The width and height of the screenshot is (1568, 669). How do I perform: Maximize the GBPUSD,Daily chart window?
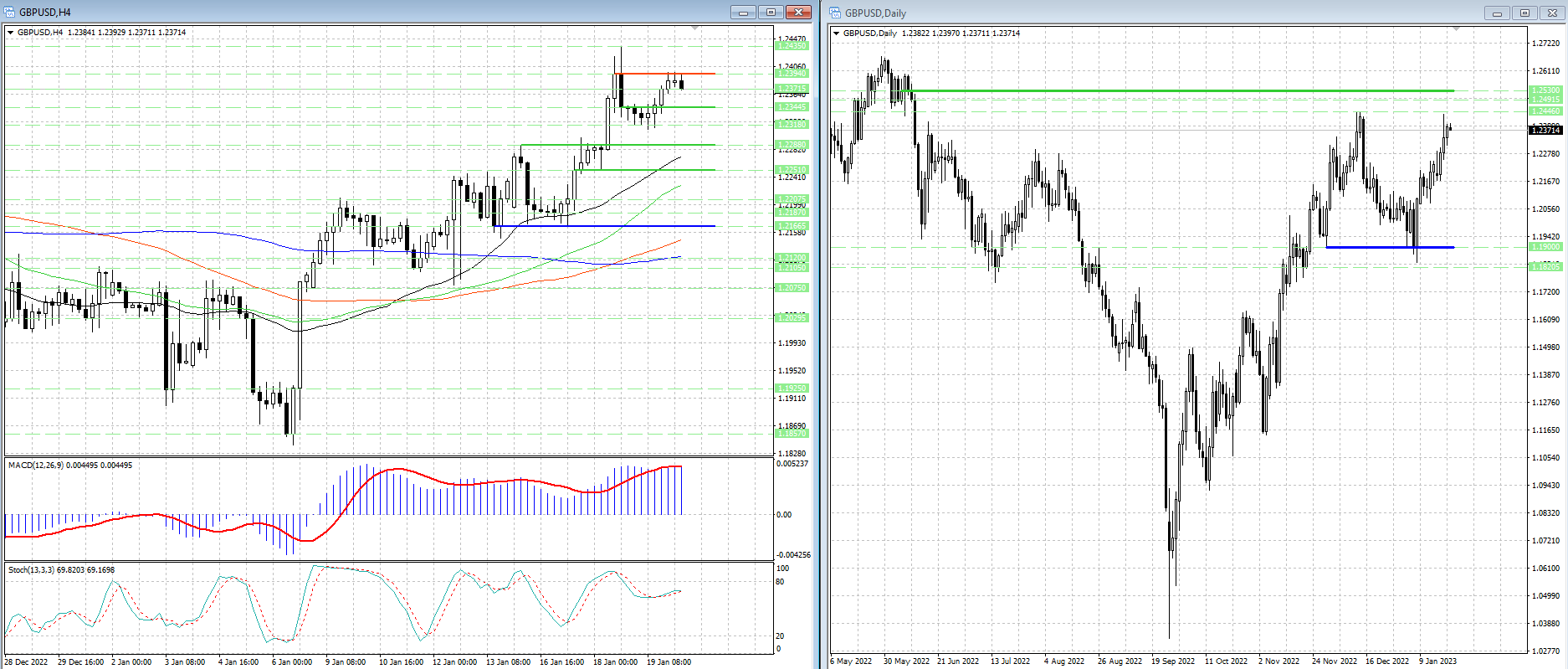(x=1524, y=13)
